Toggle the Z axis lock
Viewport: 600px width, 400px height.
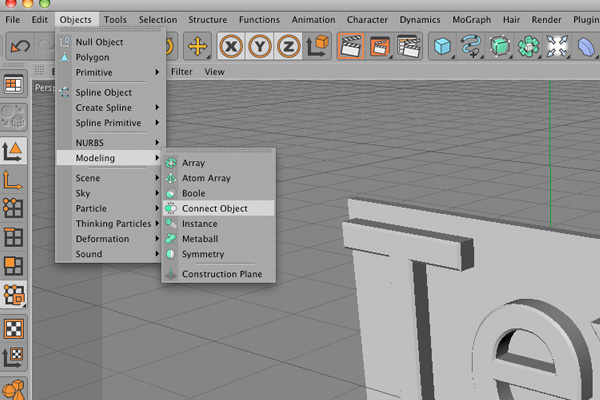tap(288, 46)
